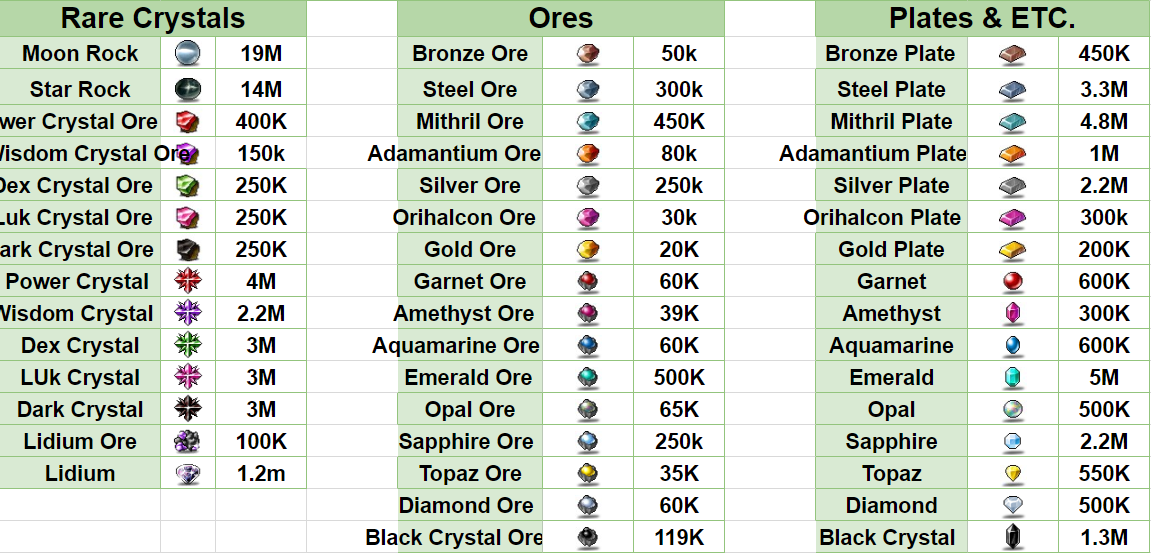
Task: Click the Gold Ore icon
Action: pyautogui.click(x=587, y=249)
